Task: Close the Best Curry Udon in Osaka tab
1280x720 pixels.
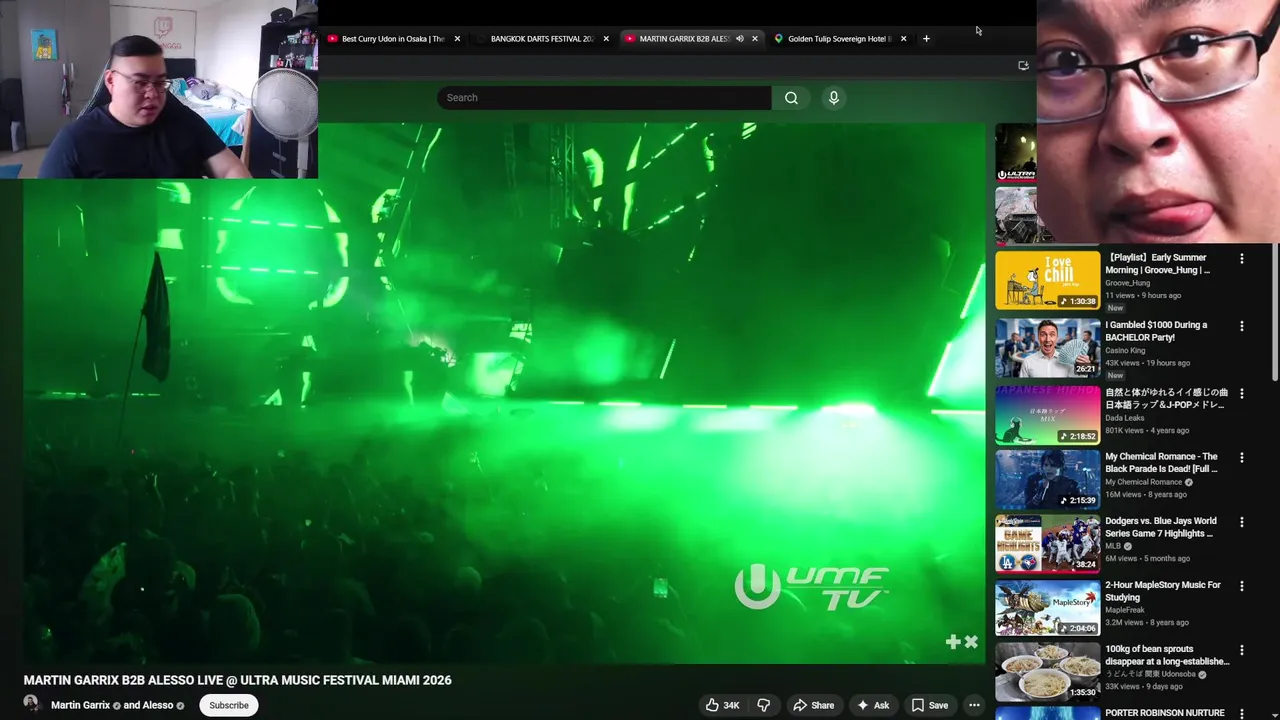Action: tap(457, 39)
